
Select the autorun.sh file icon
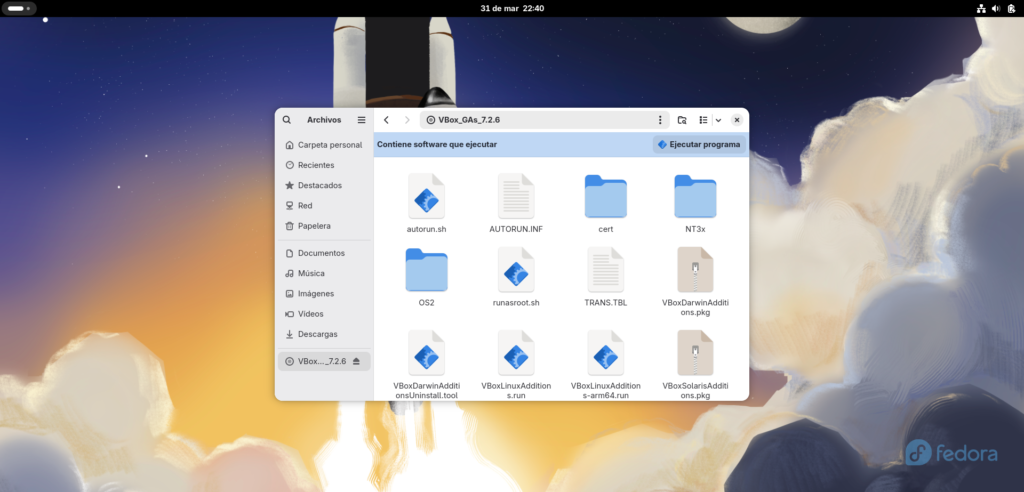[x=426, y=196]
